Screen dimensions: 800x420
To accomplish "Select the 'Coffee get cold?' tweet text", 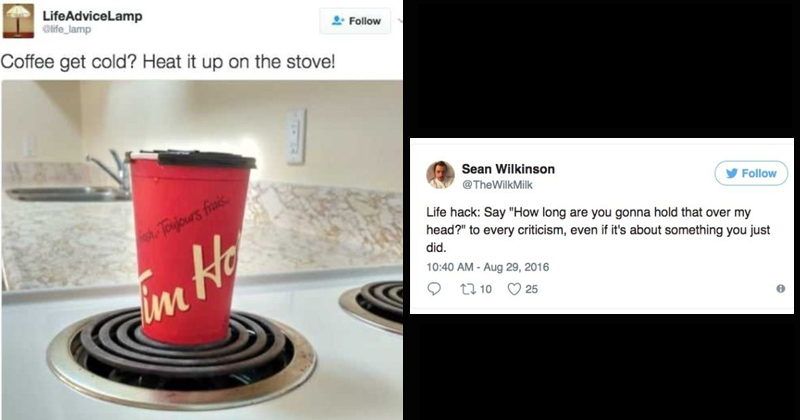I will (x=168, y=62).
